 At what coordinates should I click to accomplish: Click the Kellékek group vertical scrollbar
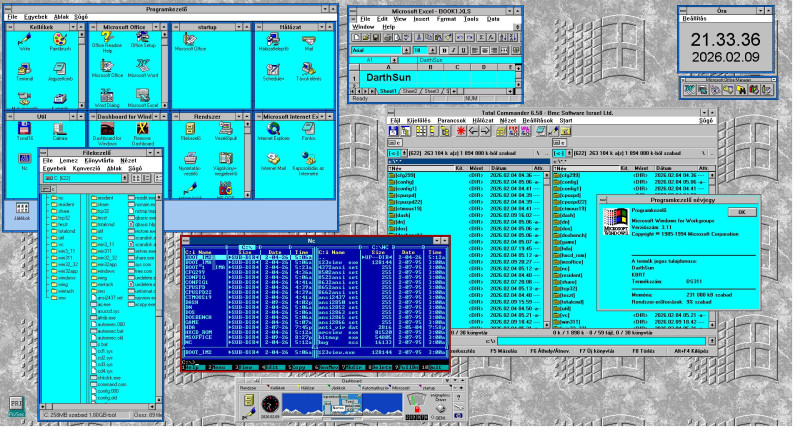[x=82, y=69]
